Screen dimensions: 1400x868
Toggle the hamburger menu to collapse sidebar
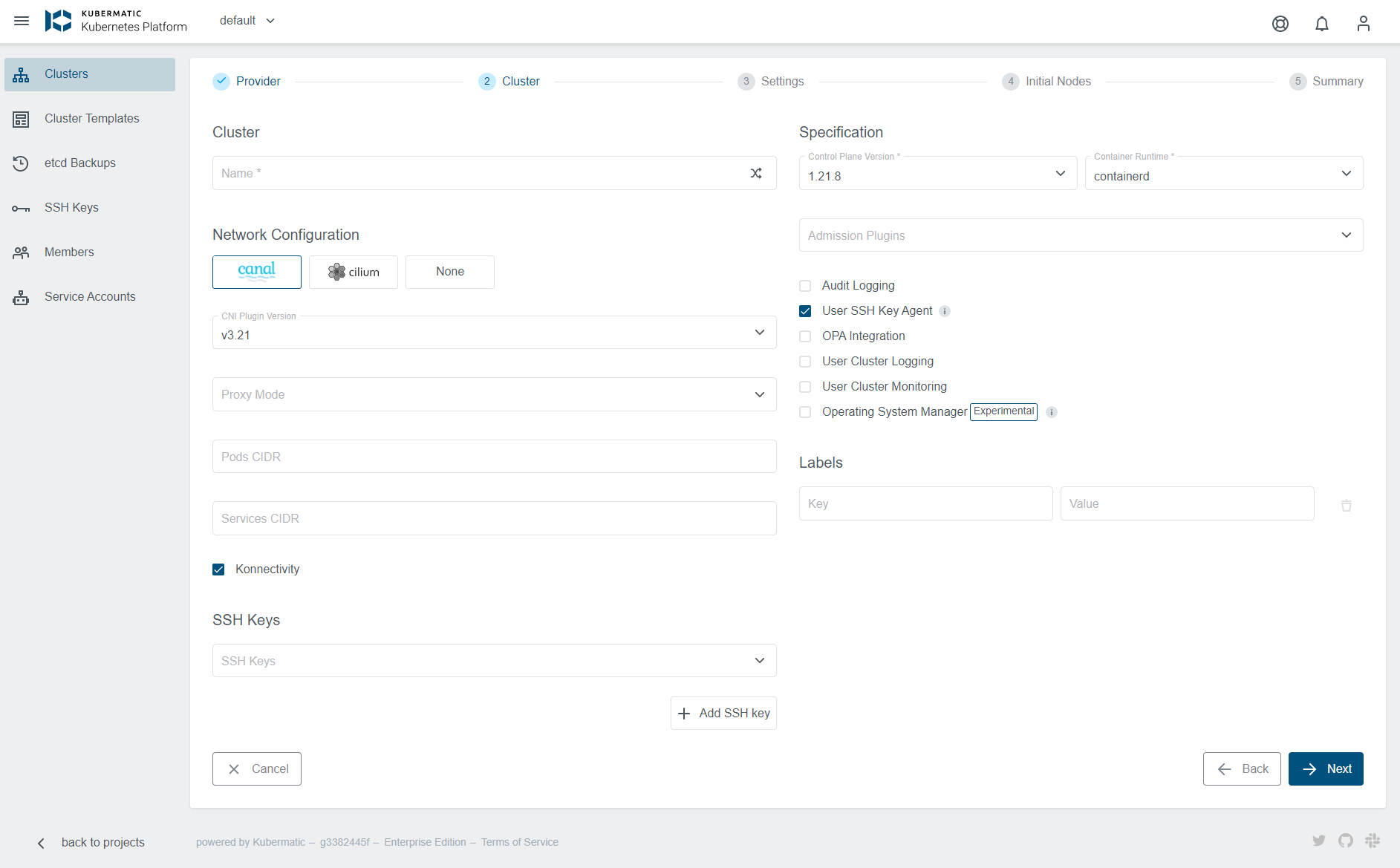coord(22,20)
